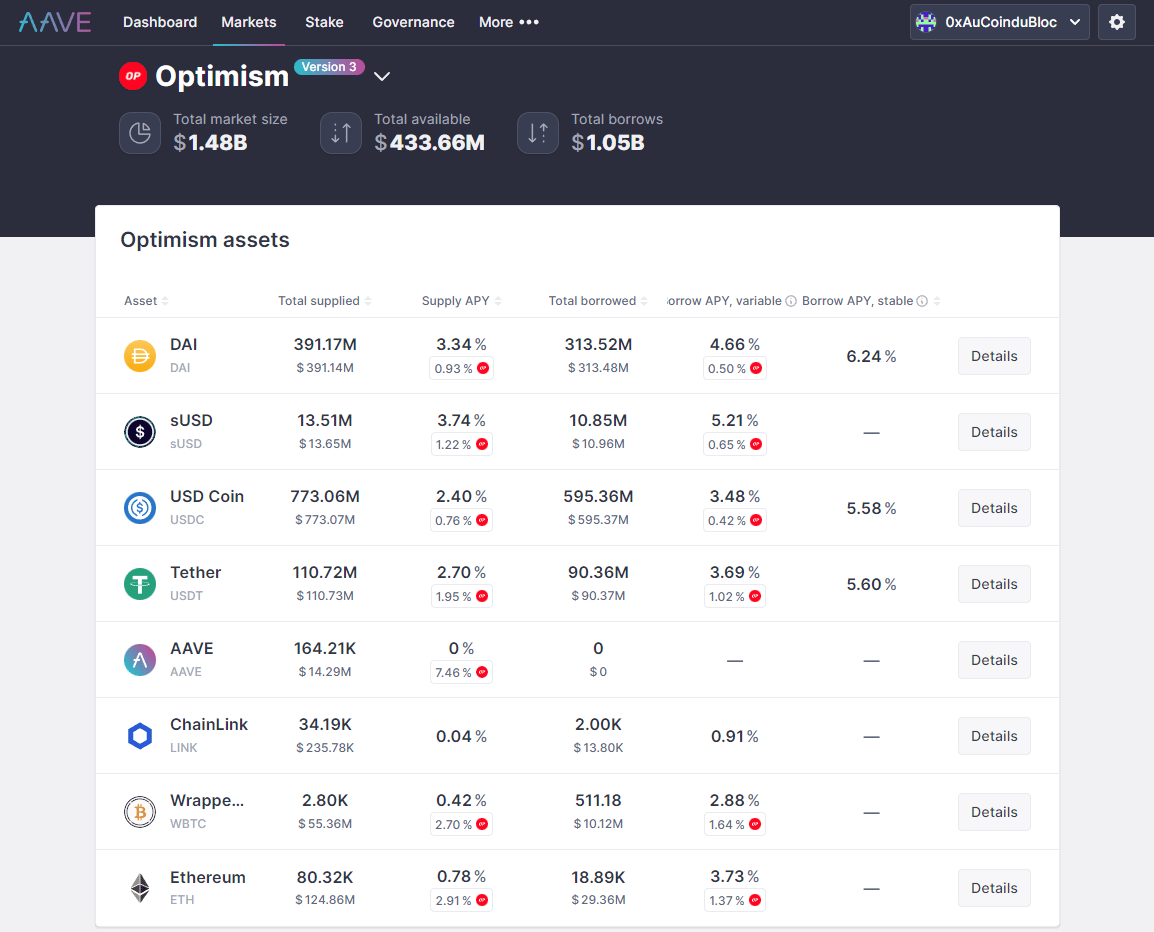The image size is (1154, 932).
Task: Switch to the Markets tab
Action: 248,21
